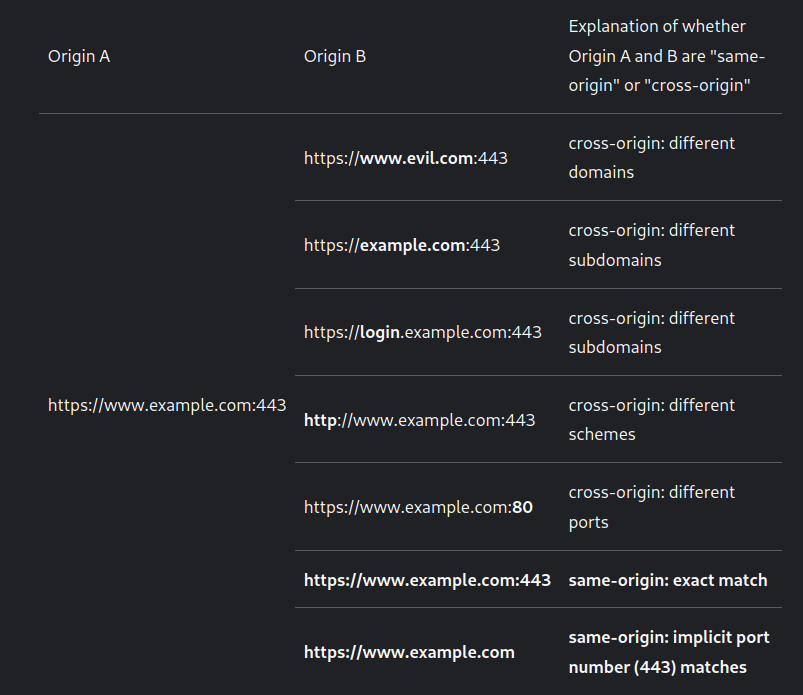Click "same-origin: exact match" explanation

point(668,580)
